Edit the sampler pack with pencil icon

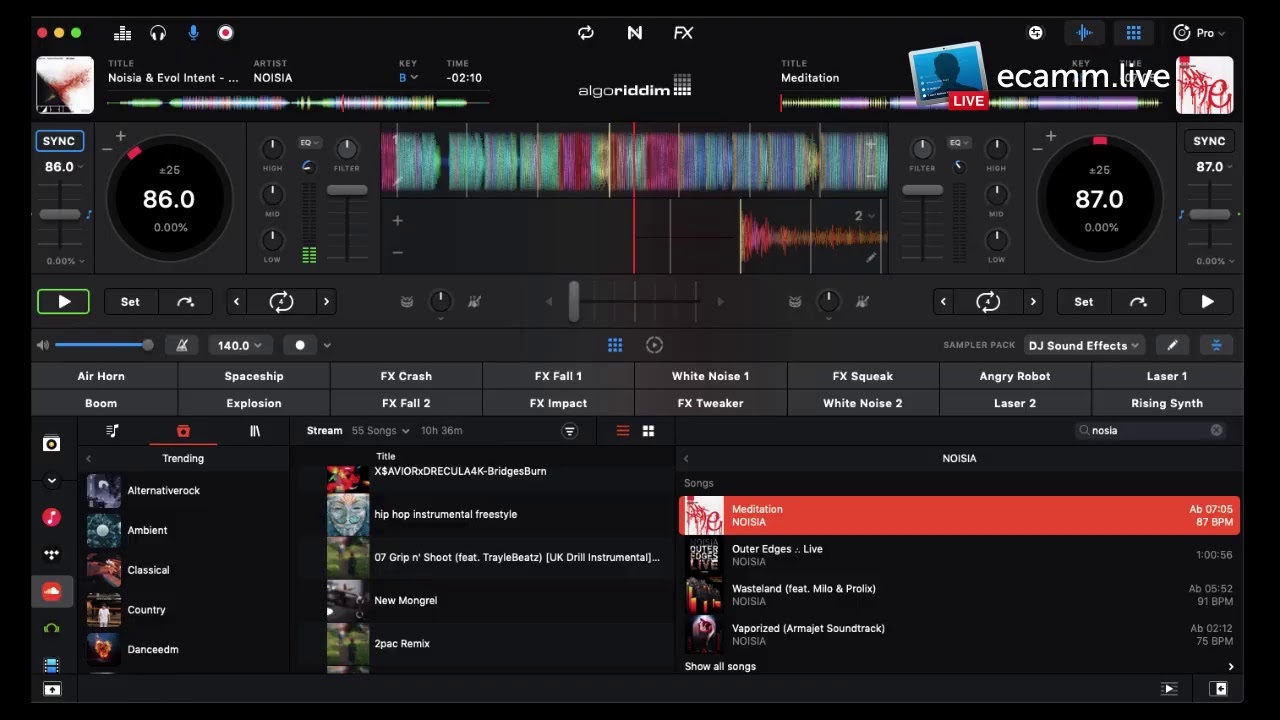point(1172,345)
